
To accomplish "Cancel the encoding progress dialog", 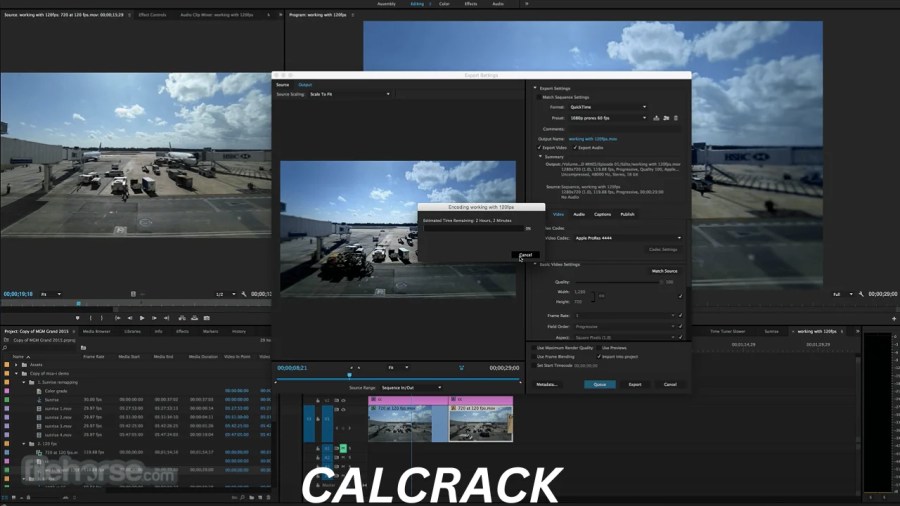I will point(525,255).
